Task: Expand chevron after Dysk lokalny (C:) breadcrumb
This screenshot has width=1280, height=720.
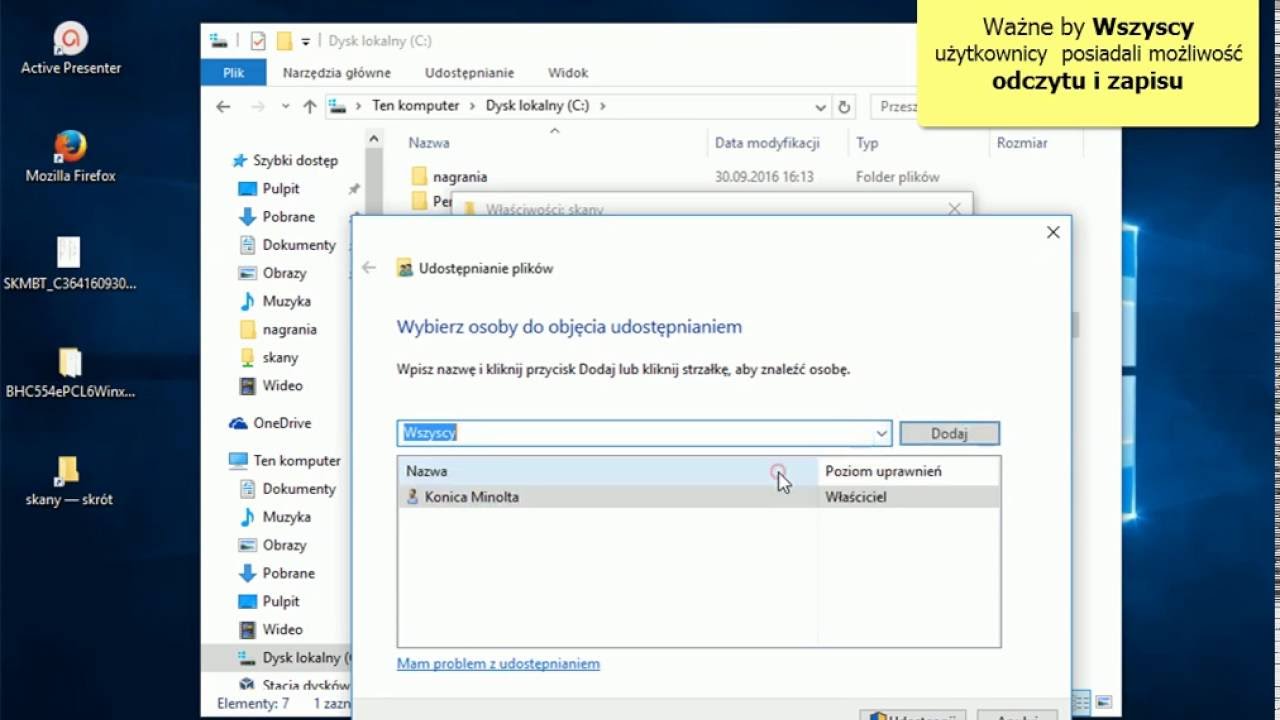Action: click(603, 106)
